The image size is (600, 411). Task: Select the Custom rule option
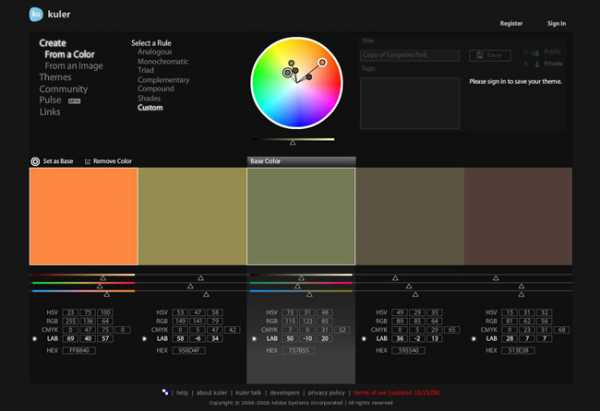coord(151,107)
